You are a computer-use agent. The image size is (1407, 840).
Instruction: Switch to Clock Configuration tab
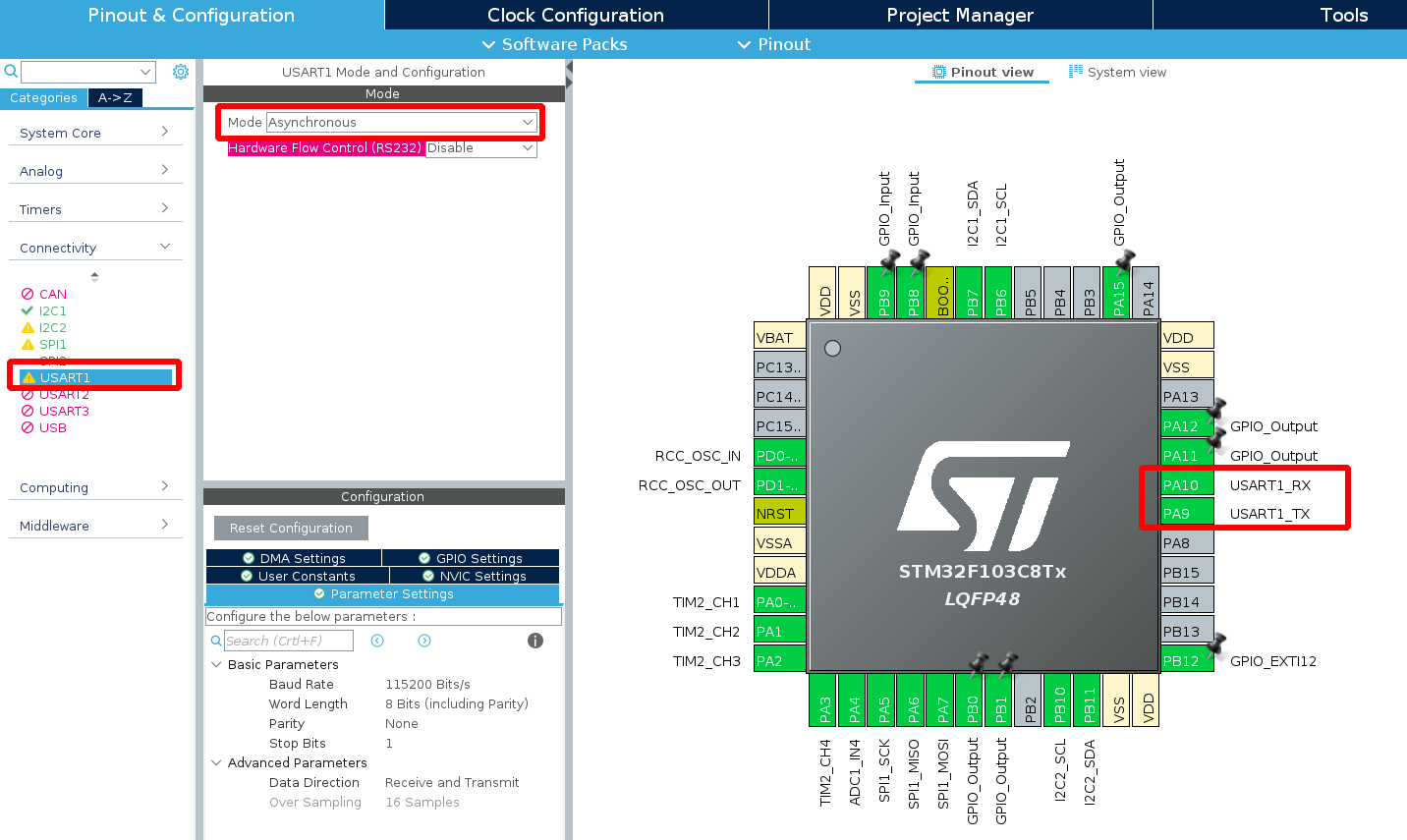(576, 15)
